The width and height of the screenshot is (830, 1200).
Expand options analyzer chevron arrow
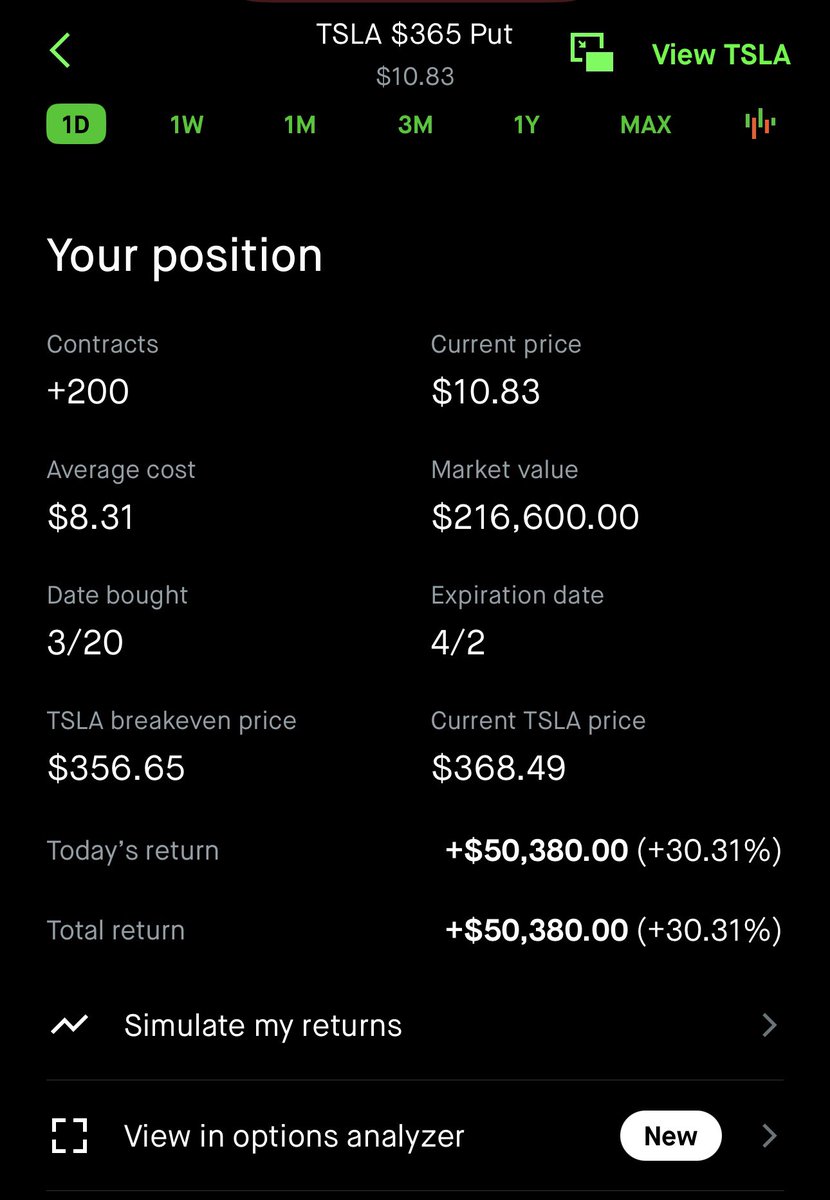click(769, 1136)
